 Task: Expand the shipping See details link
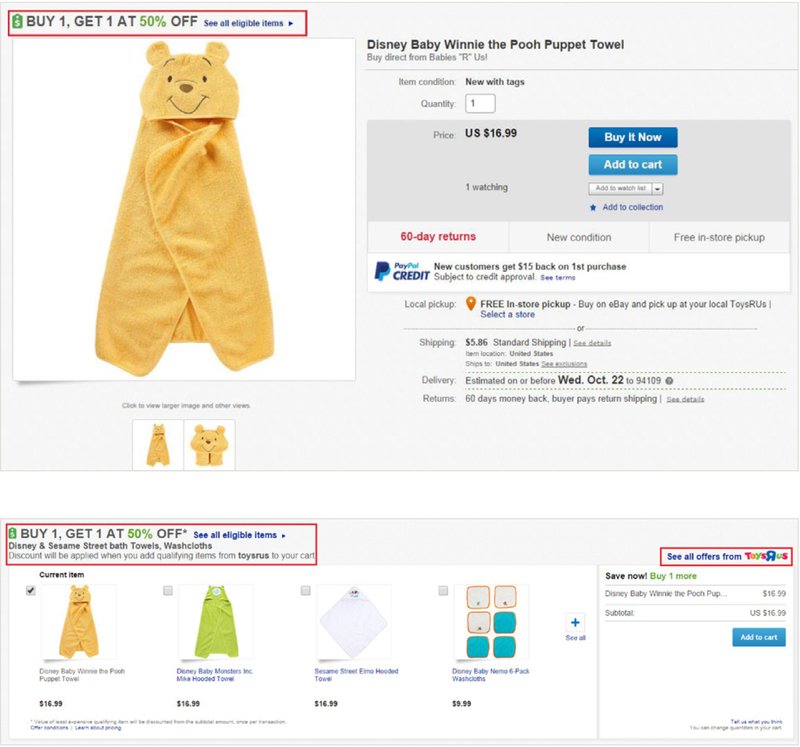[592, 343]
